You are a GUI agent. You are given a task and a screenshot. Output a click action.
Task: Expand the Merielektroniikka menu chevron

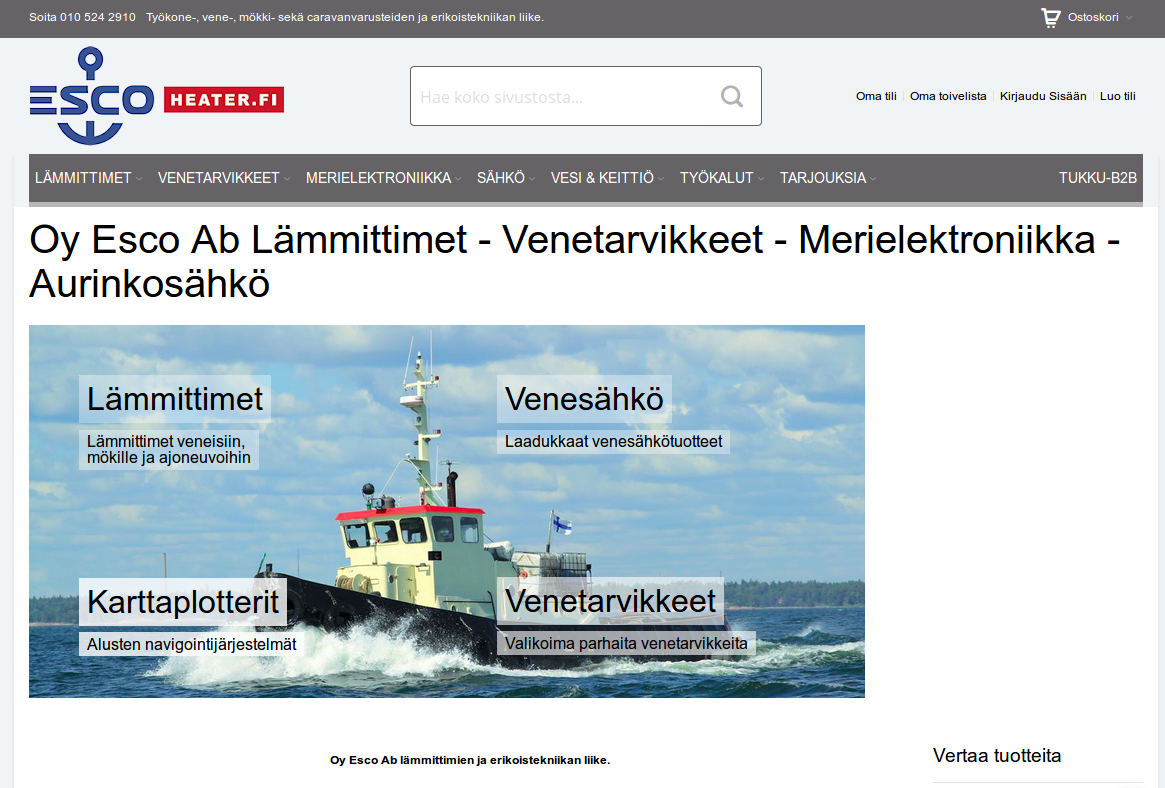[x=458, y=179]
